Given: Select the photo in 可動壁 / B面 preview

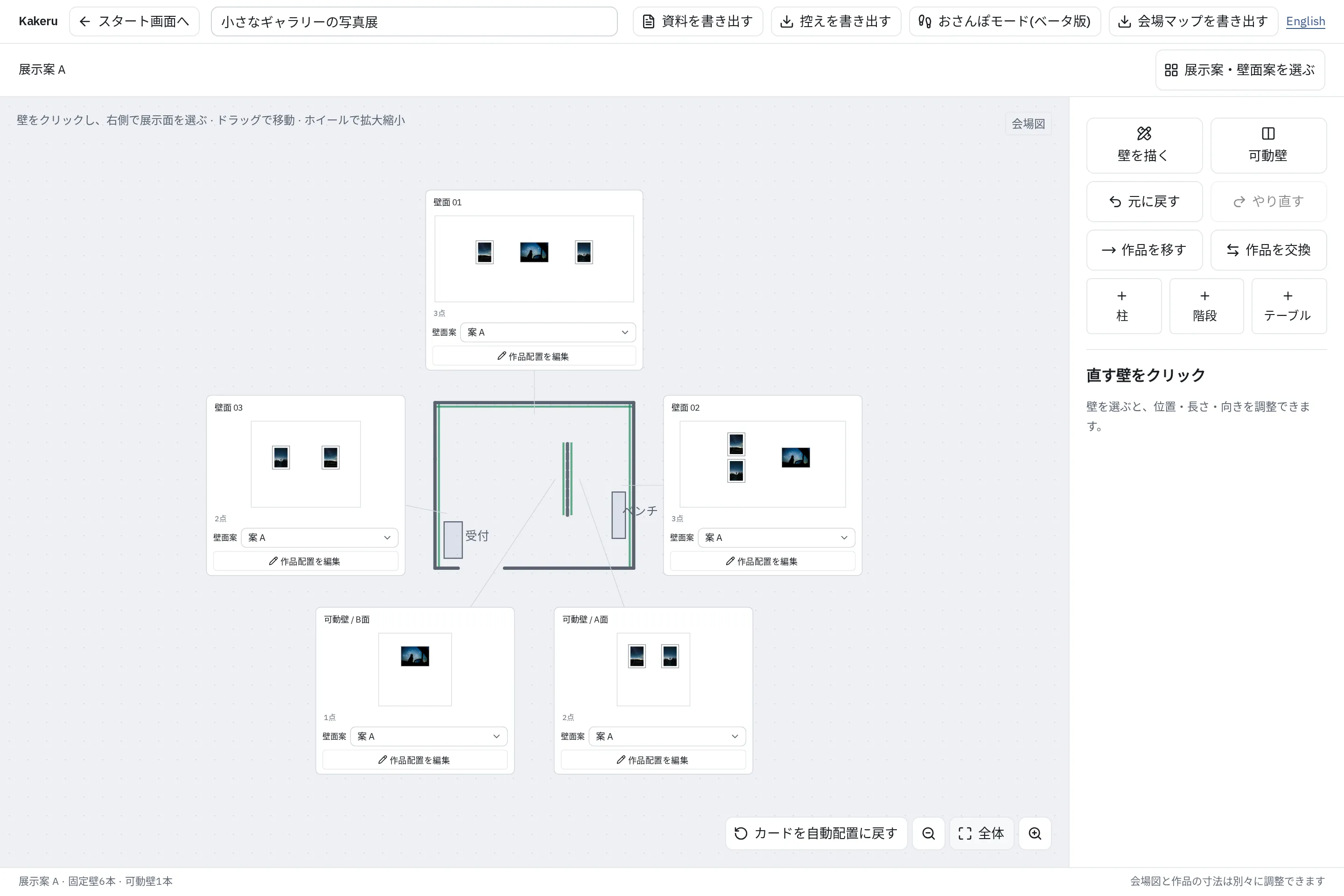Looking at the screenshot, I should tap(415, 656).
